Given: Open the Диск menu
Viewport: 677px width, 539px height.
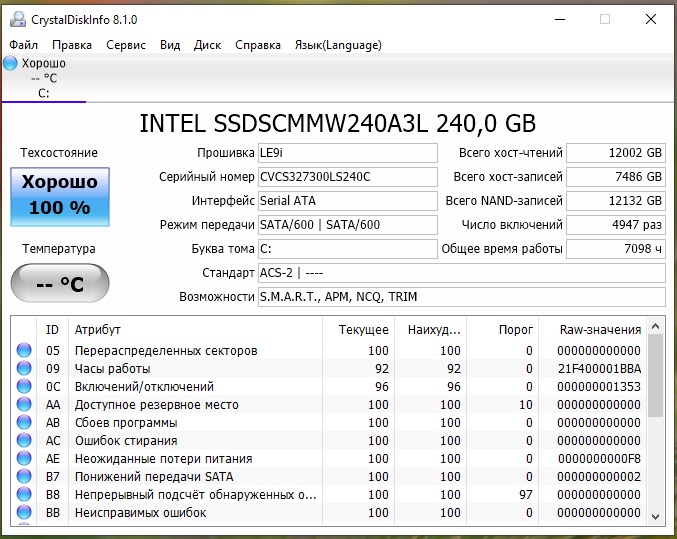Looking at the screenshot, I should coord(207,45).
